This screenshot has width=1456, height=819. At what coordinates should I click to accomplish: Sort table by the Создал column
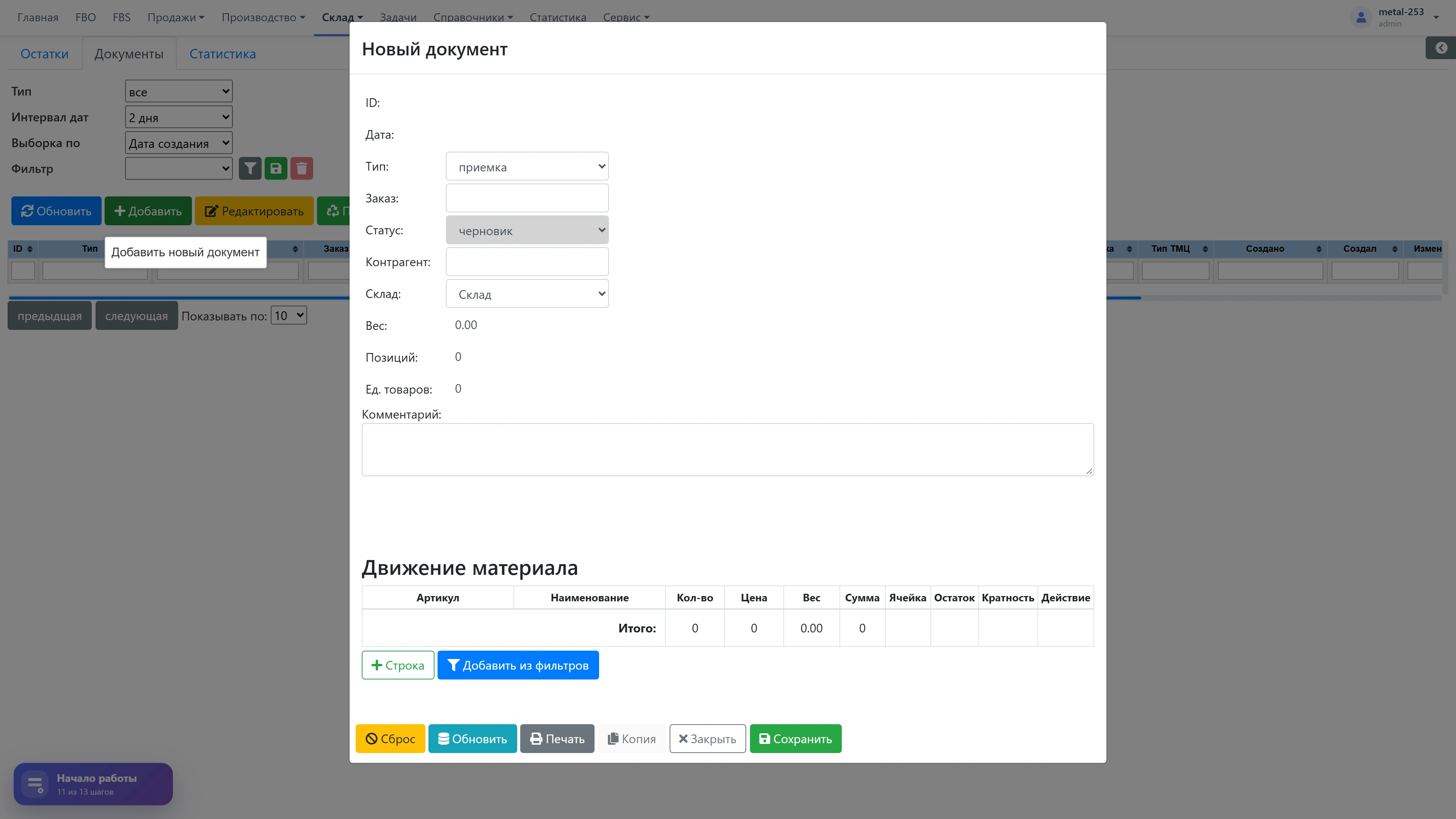click(1365, 249)
